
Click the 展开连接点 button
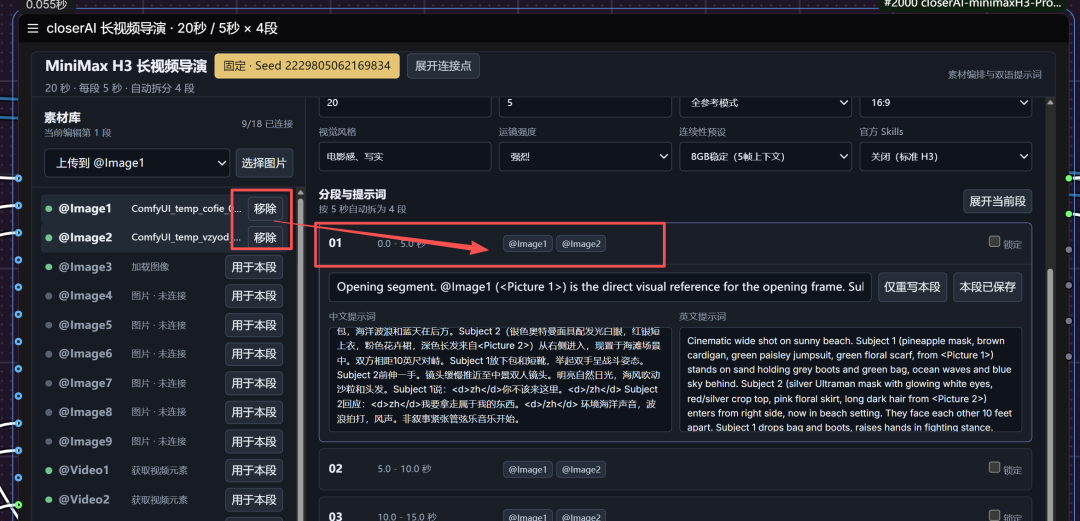coord(443,66)
